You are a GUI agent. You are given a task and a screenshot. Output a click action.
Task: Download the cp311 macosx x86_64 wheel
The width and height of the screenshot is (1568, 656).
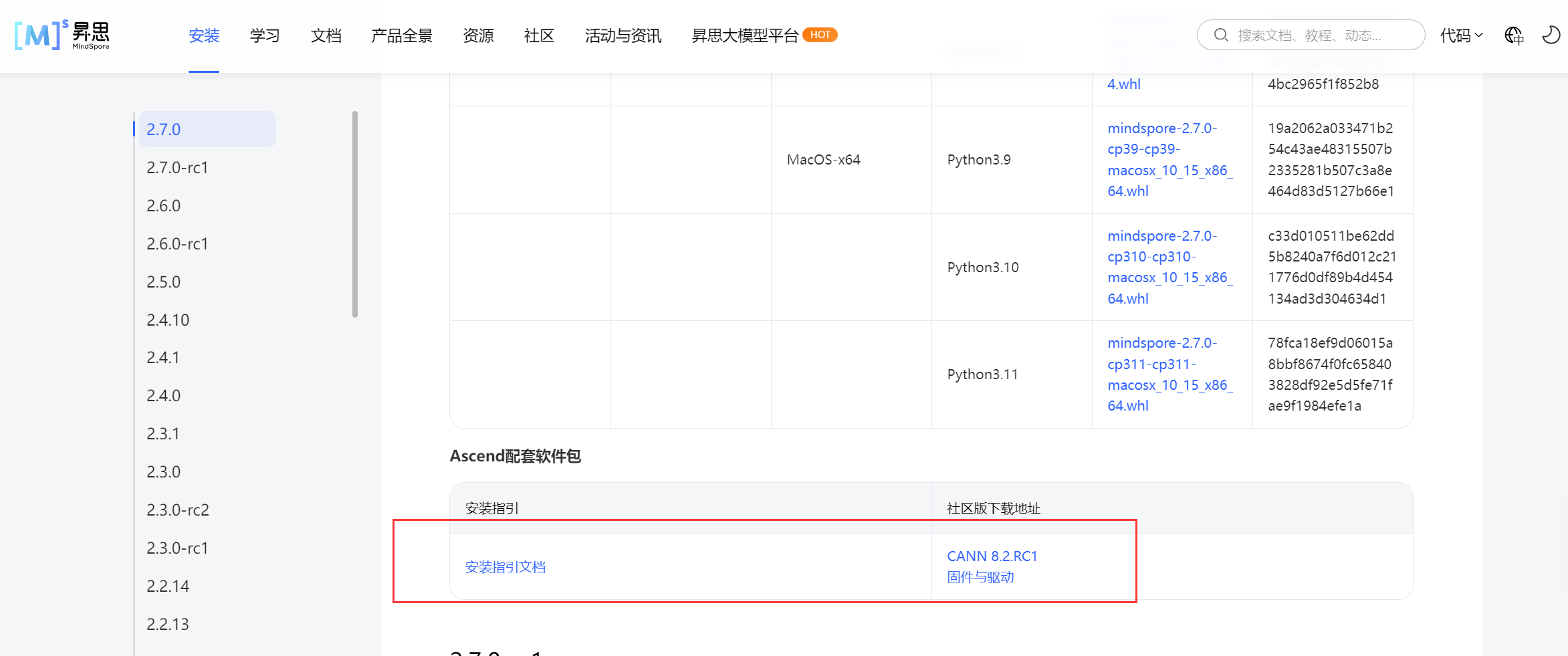[x=1170, y=374]
